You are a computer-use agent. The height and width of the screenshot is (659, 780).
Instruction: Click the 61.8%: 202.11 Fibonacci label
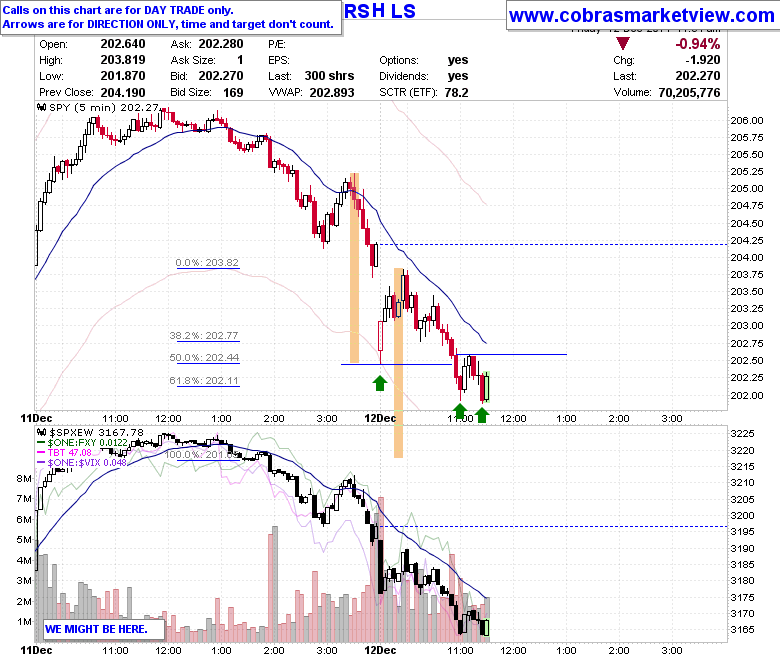tap(204, 380)
